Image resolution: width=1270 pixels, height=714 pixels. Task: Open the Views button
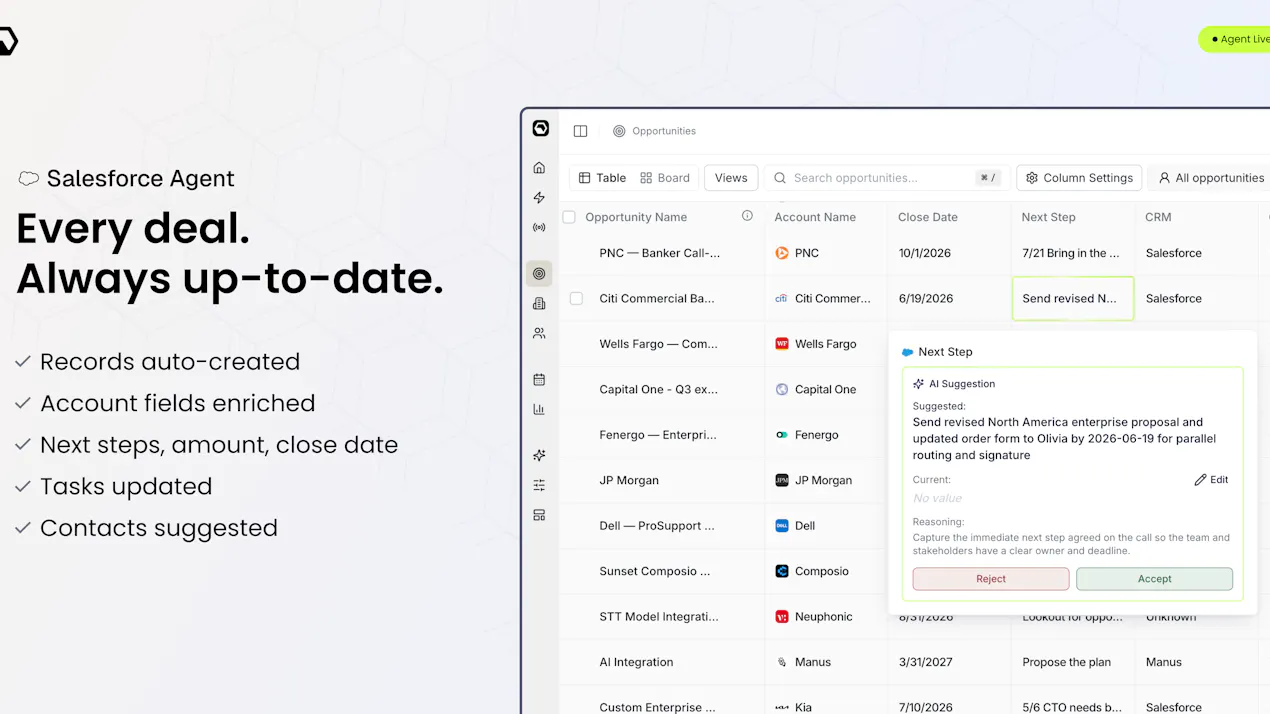point(731,178)
